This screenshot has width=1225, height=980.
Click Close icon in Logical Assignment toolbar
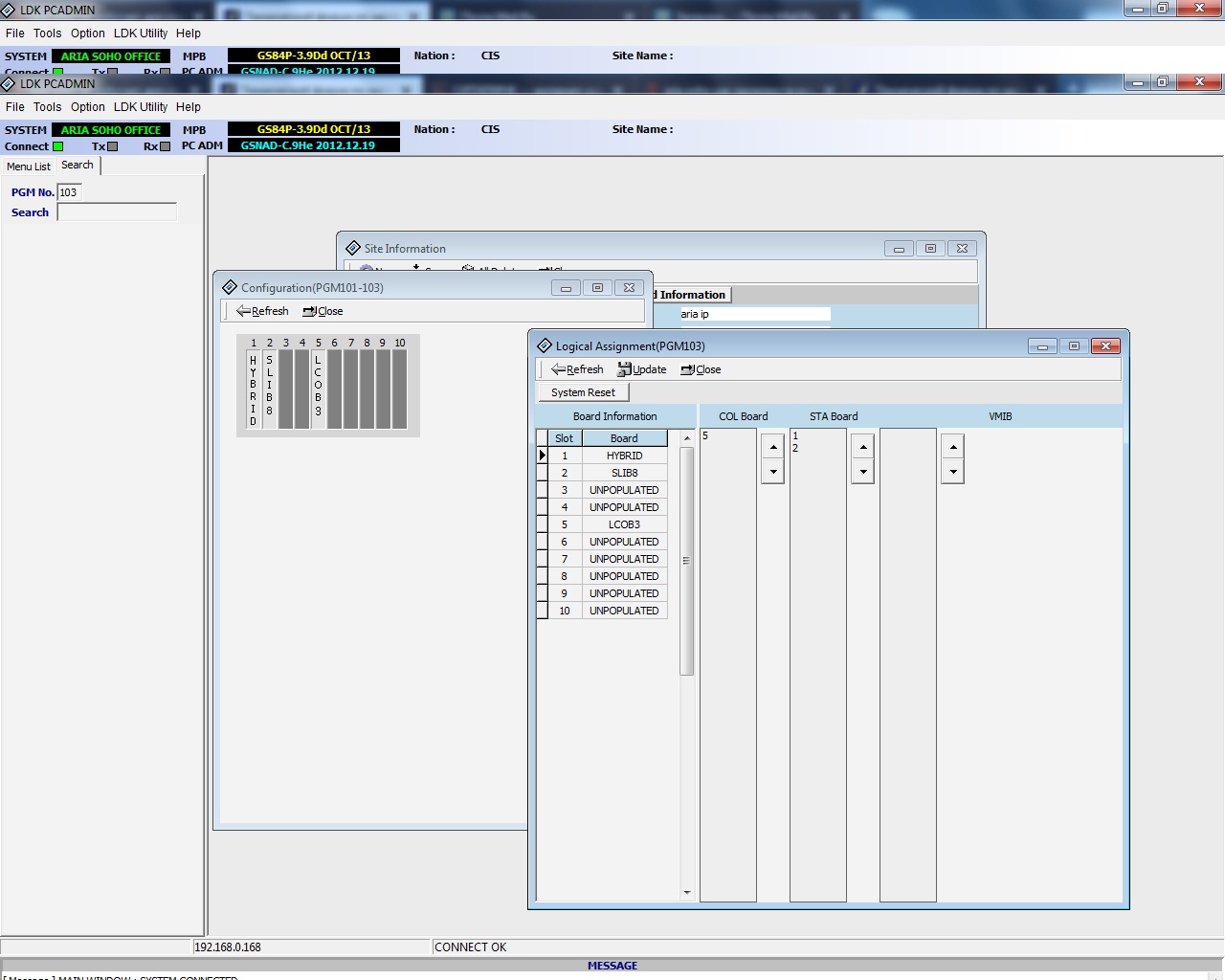[687, 369]
